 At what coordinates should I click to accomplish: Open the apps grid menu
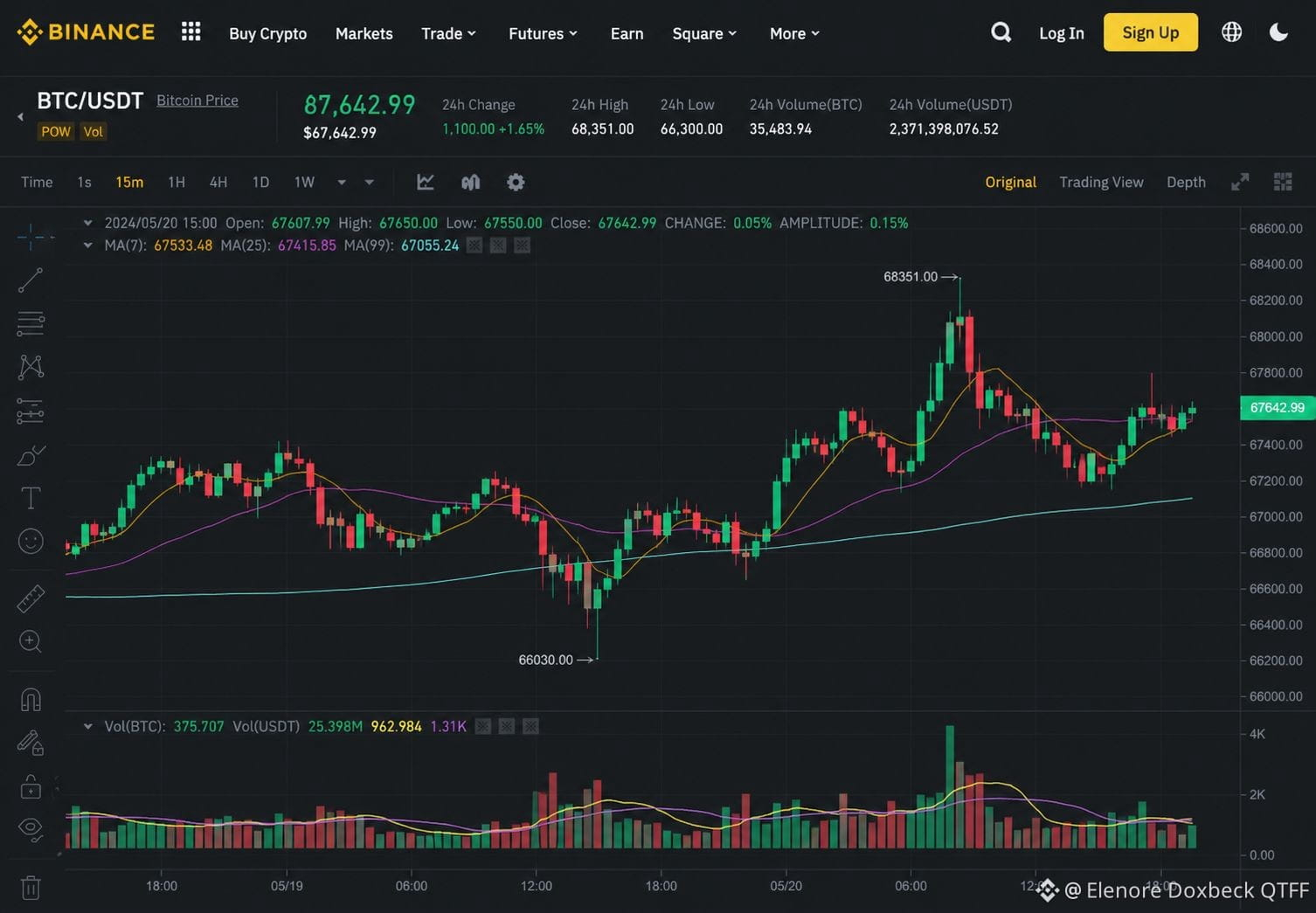click(x=190, y=32)
